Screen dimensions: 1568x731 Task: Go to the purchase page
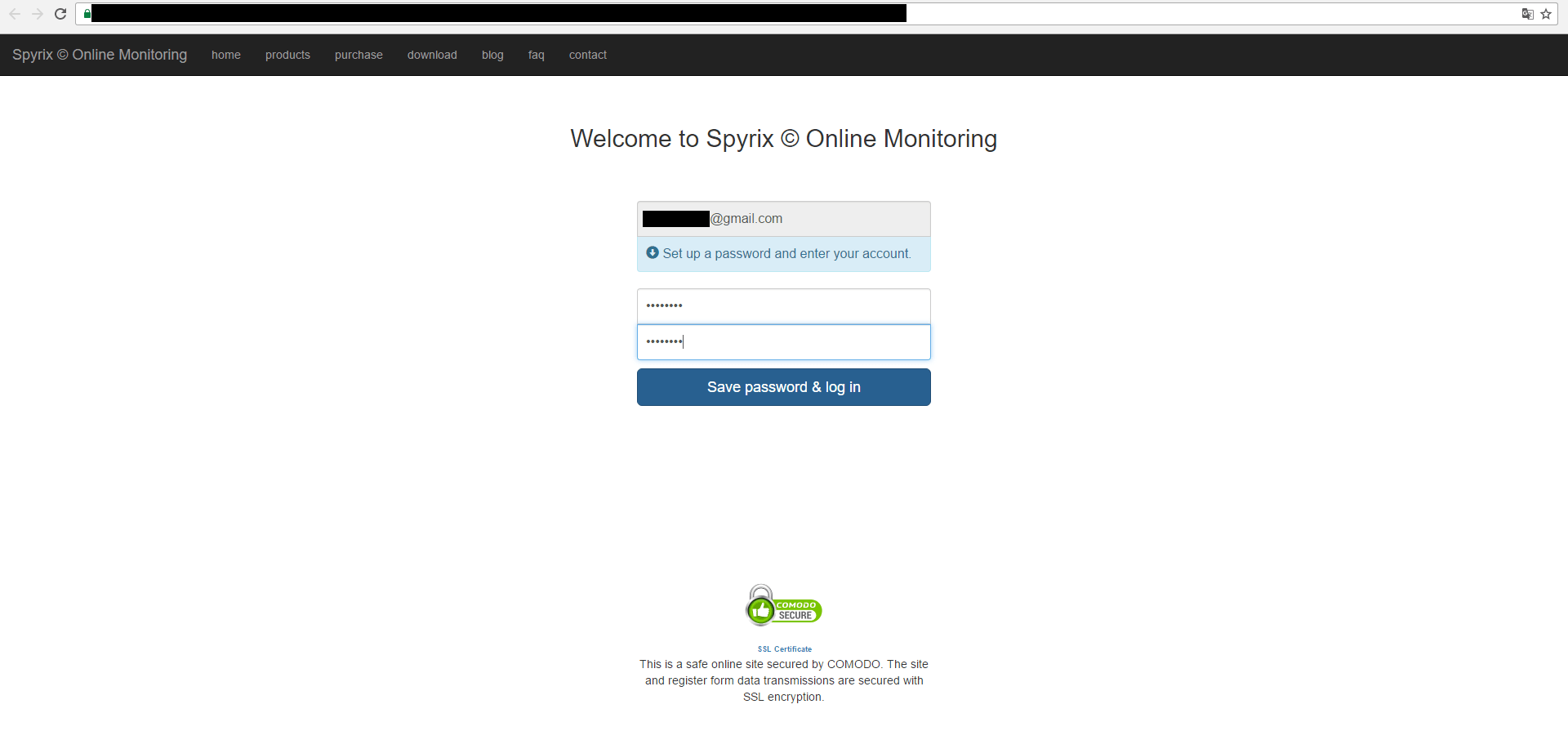click(x=359, y=55)
